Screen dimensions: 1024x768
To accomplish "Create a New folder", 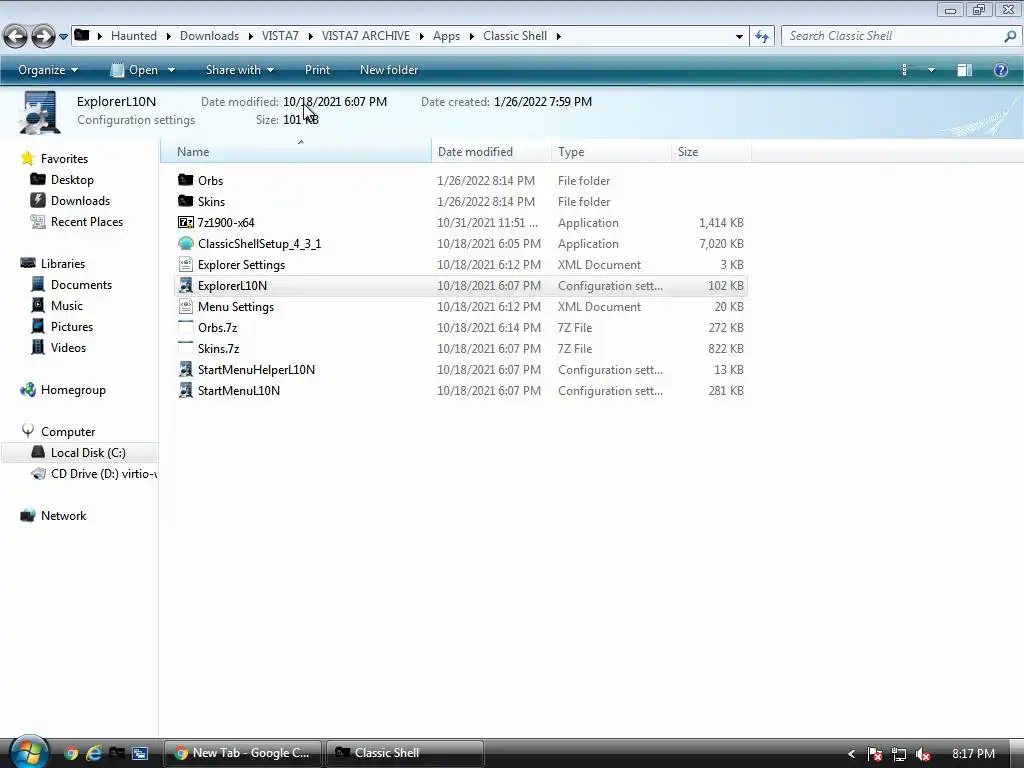I will click(389, 70).
